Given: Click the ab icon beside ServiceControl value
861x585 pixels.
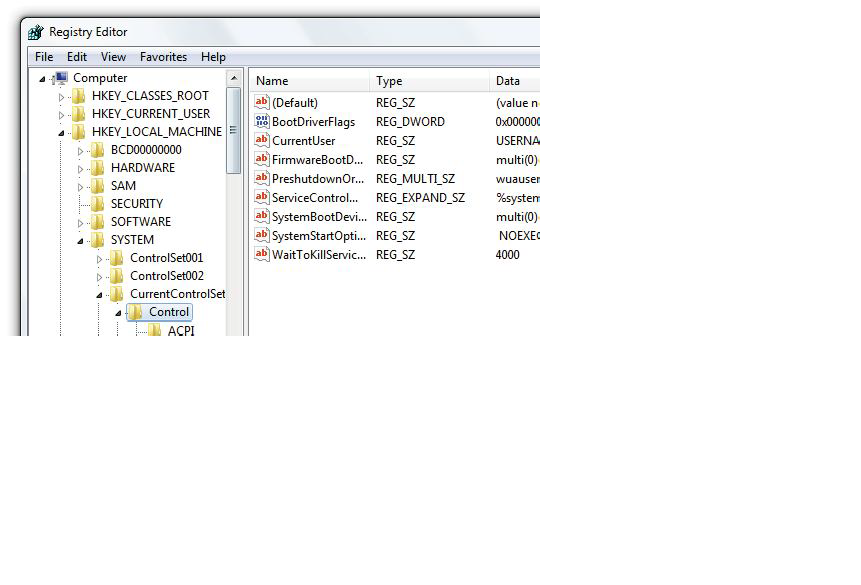Looking at the screenshot, I should 261,197.
